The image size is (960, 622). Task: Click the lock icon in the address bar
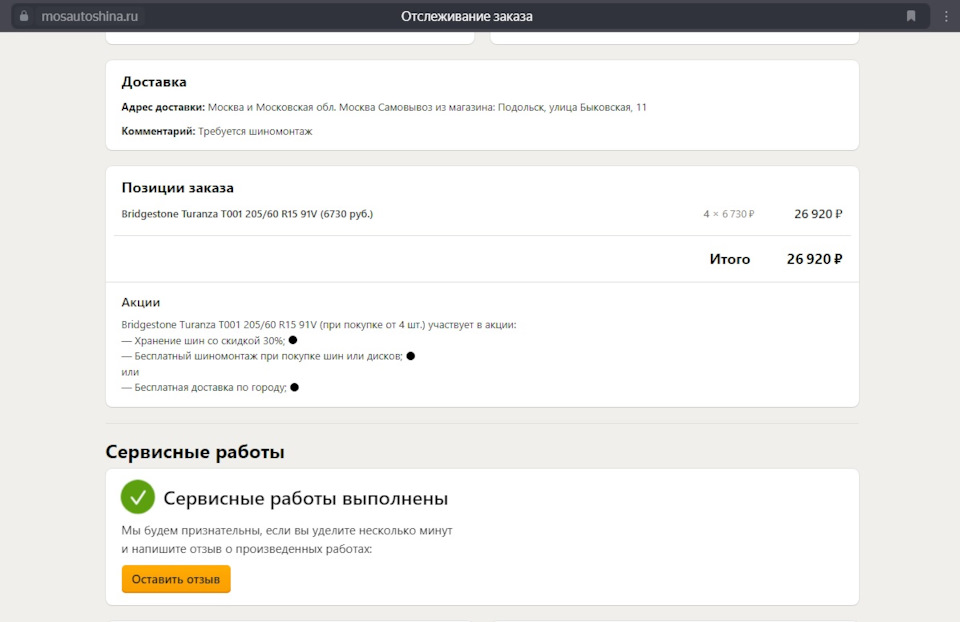pos(25,16)
